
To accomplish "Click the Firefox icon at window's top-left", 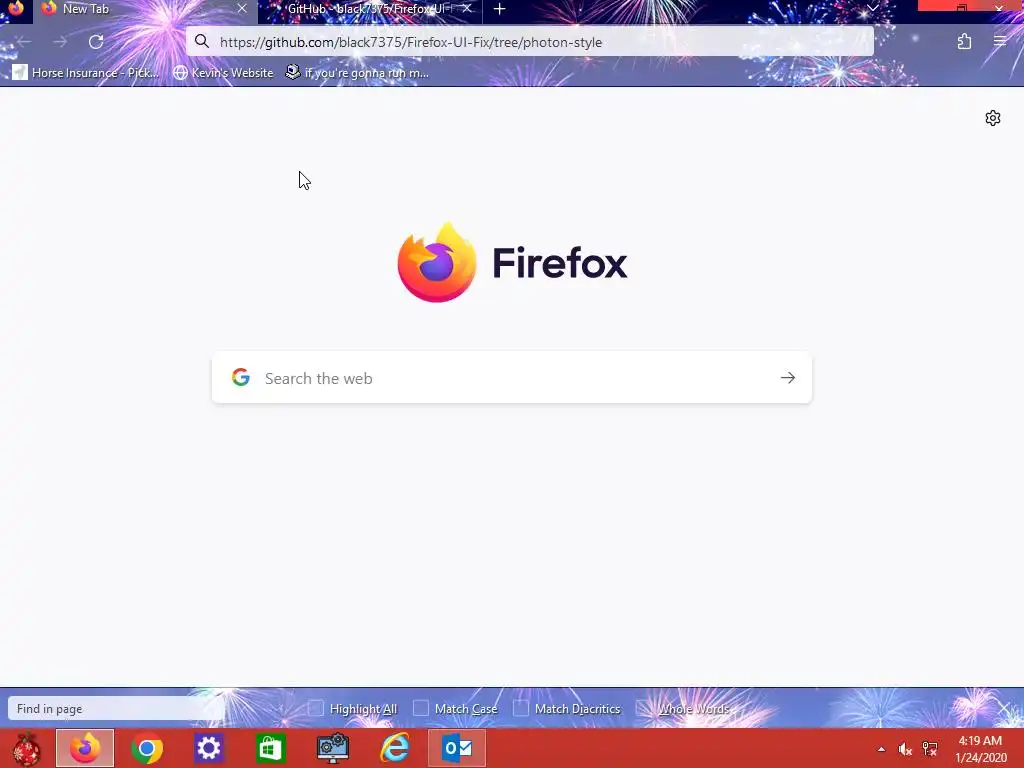I will pos(16,8).
